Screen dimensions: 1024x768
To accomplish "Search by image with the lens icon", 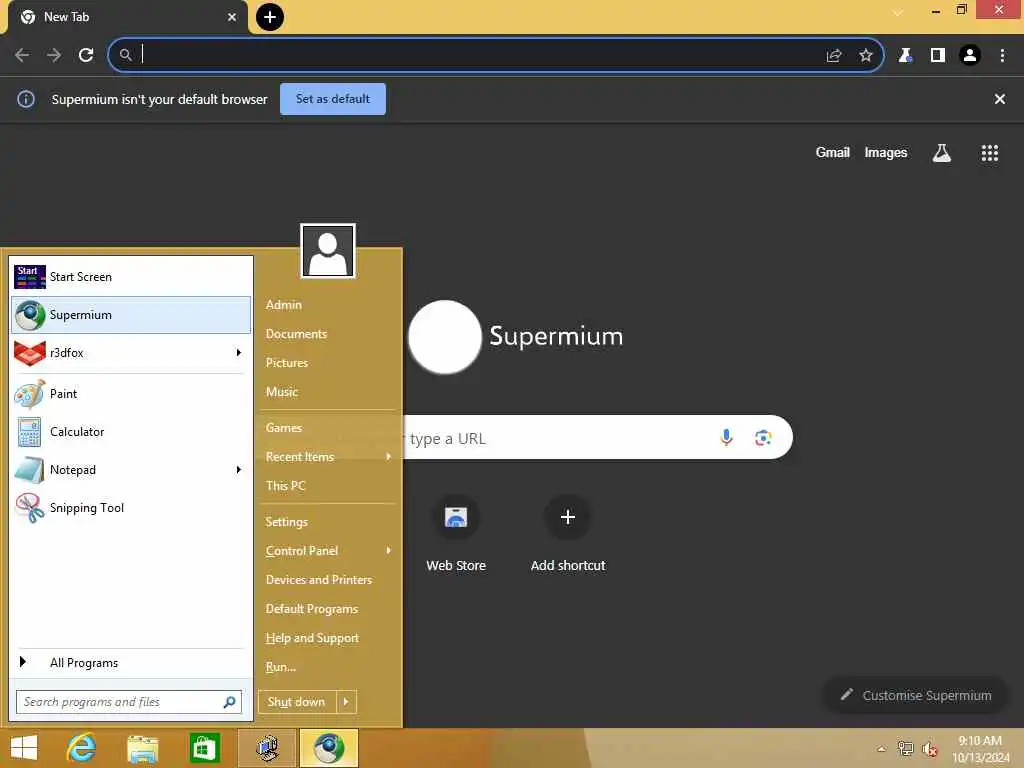I will coord(763,437).
